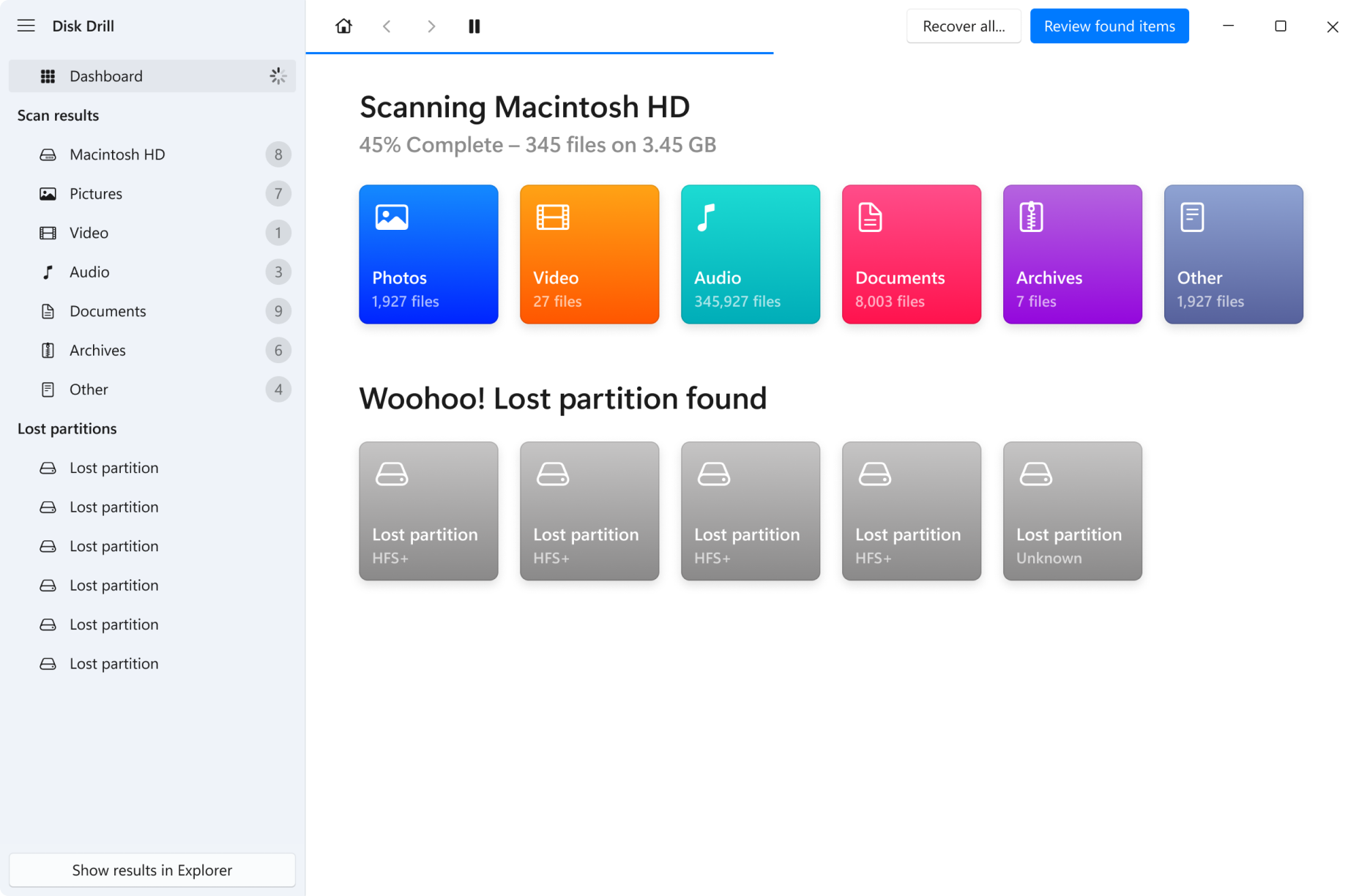Image resolution: width=1359 pixels, height=896 pixels.
Task: Click the Archives icon in the sidebar
Action: [x=48, y=350]
